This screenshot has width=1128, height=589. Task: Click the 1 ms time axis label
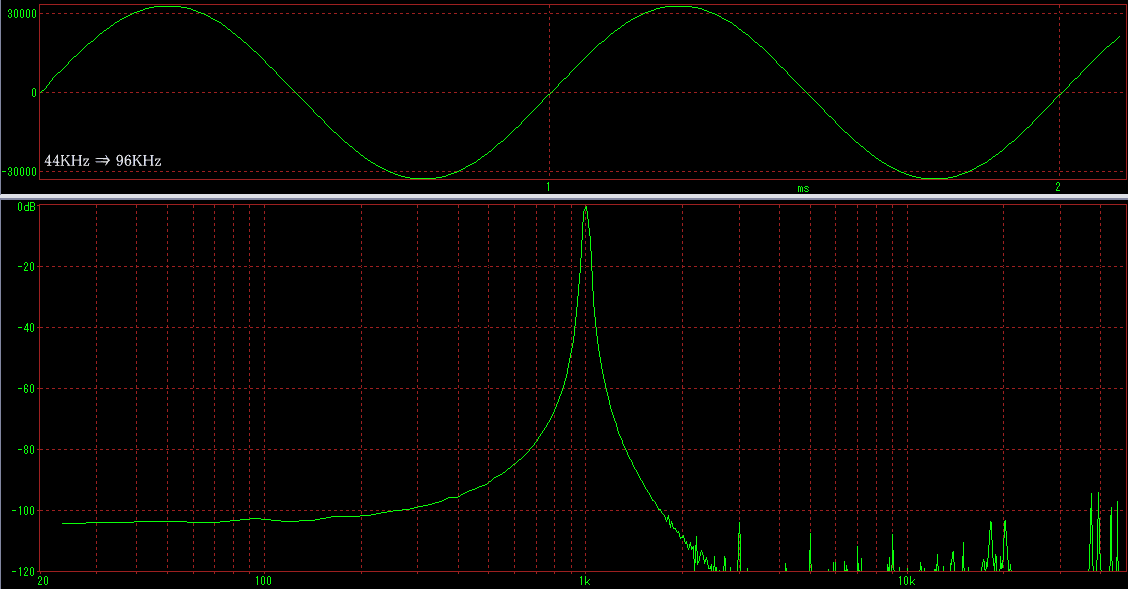point(548,187)
